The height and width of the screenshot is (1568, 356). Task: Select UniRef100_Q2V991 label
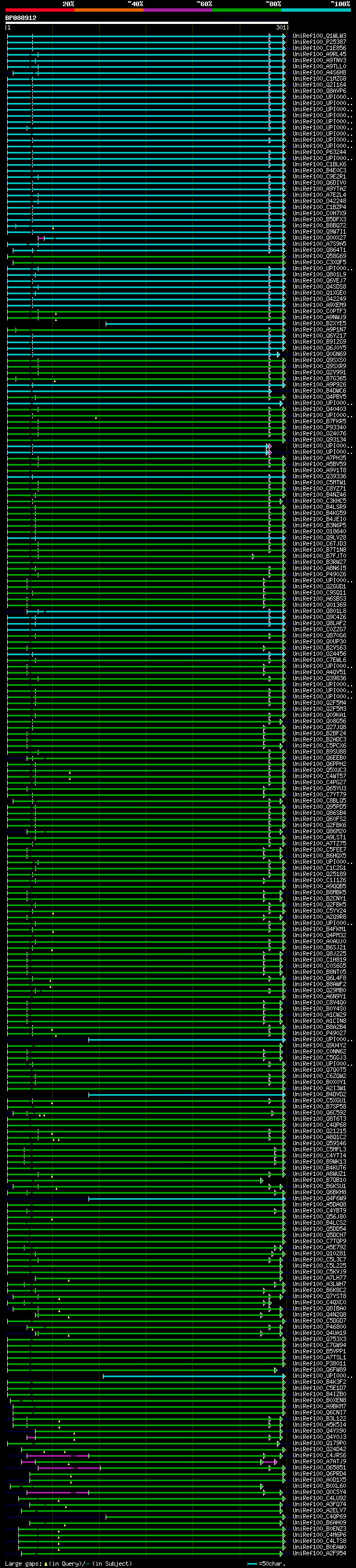[x=319, y=372]
